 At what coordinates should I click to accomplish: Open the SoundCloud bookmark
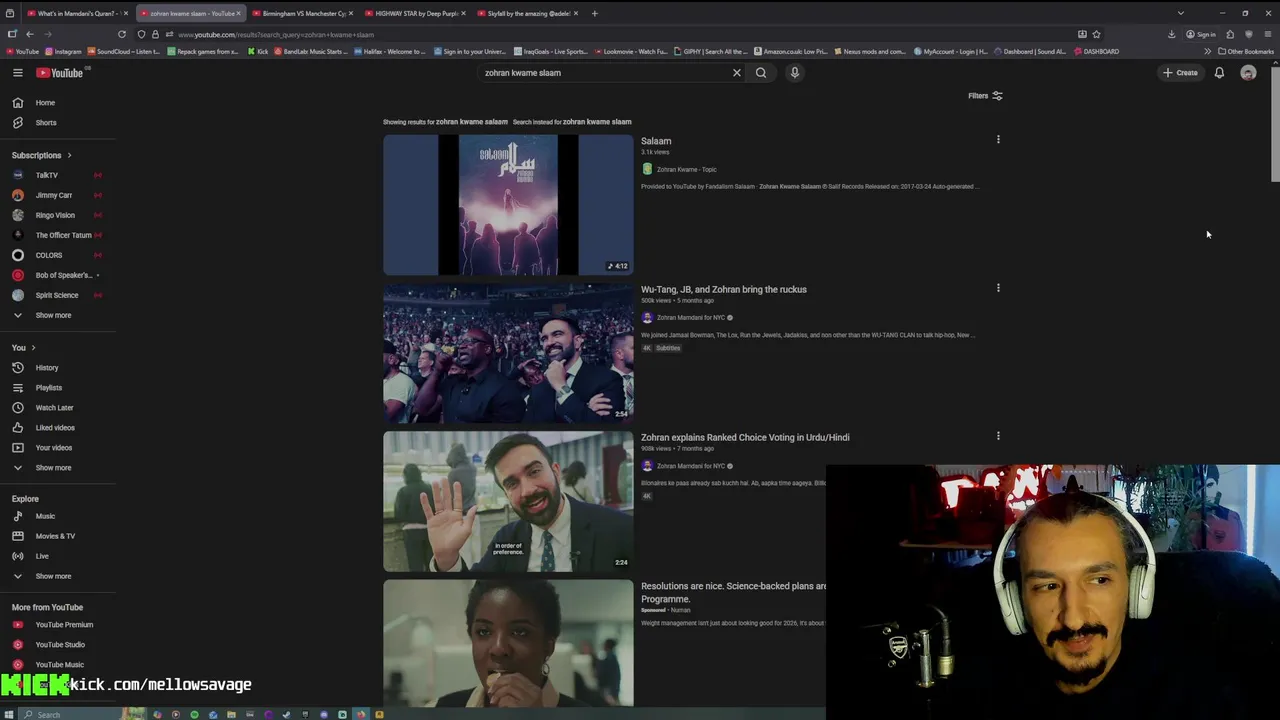pyautogui.click(x=125, y=51)
